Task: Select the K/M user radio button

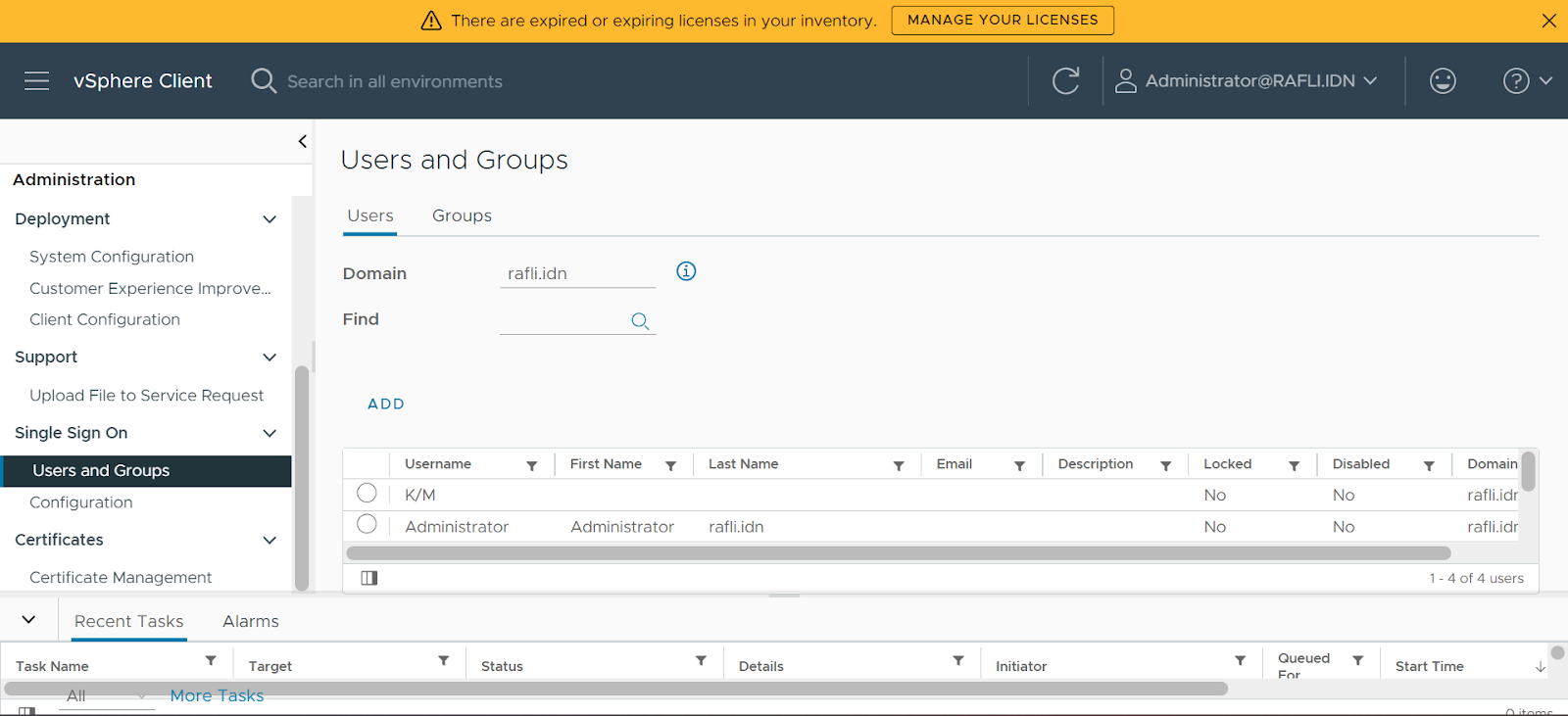Action: [x=367, y=493]
